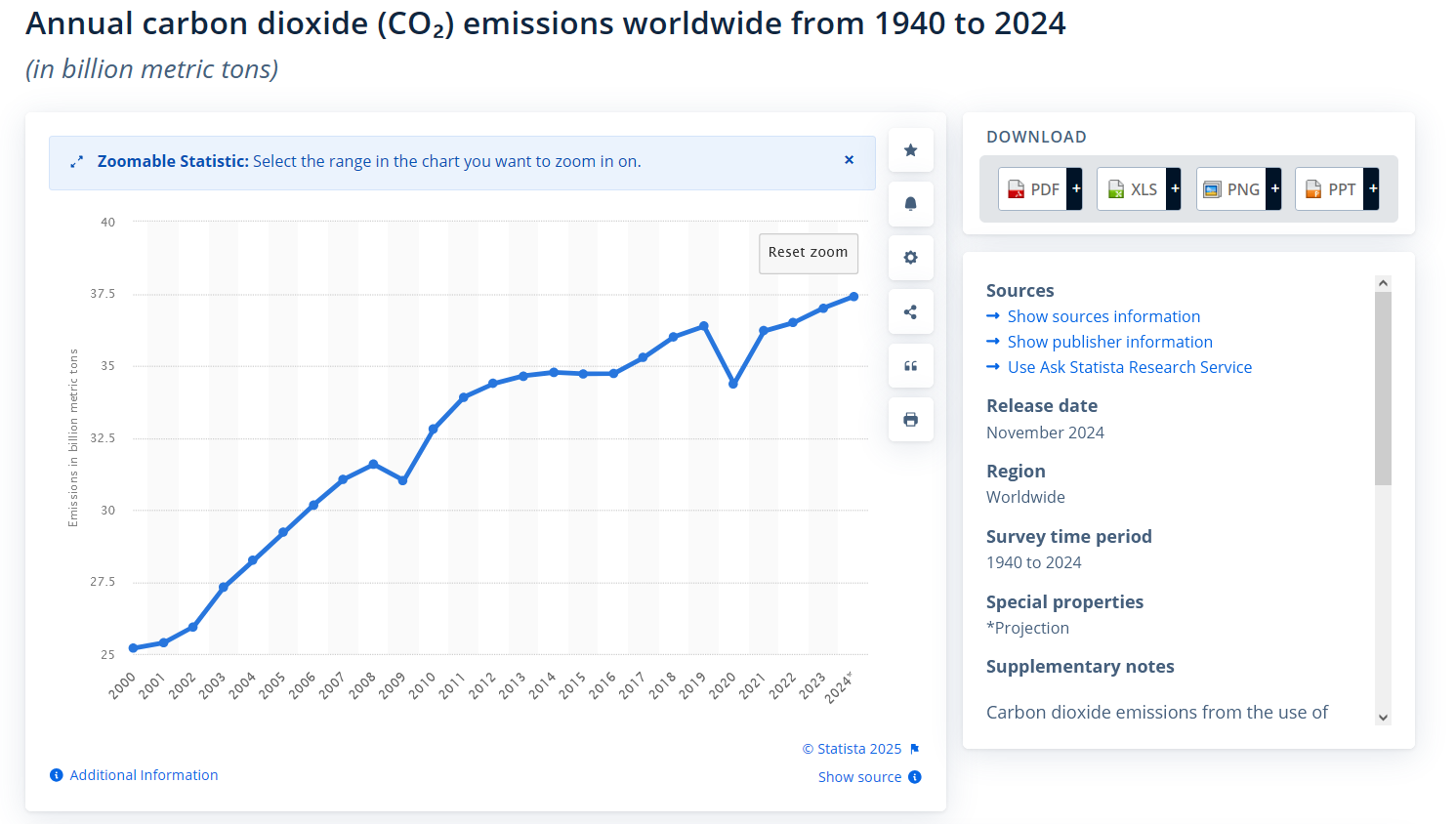Click the info icon beside Show source
The image size is (1456, 824).
click(915, 777)
